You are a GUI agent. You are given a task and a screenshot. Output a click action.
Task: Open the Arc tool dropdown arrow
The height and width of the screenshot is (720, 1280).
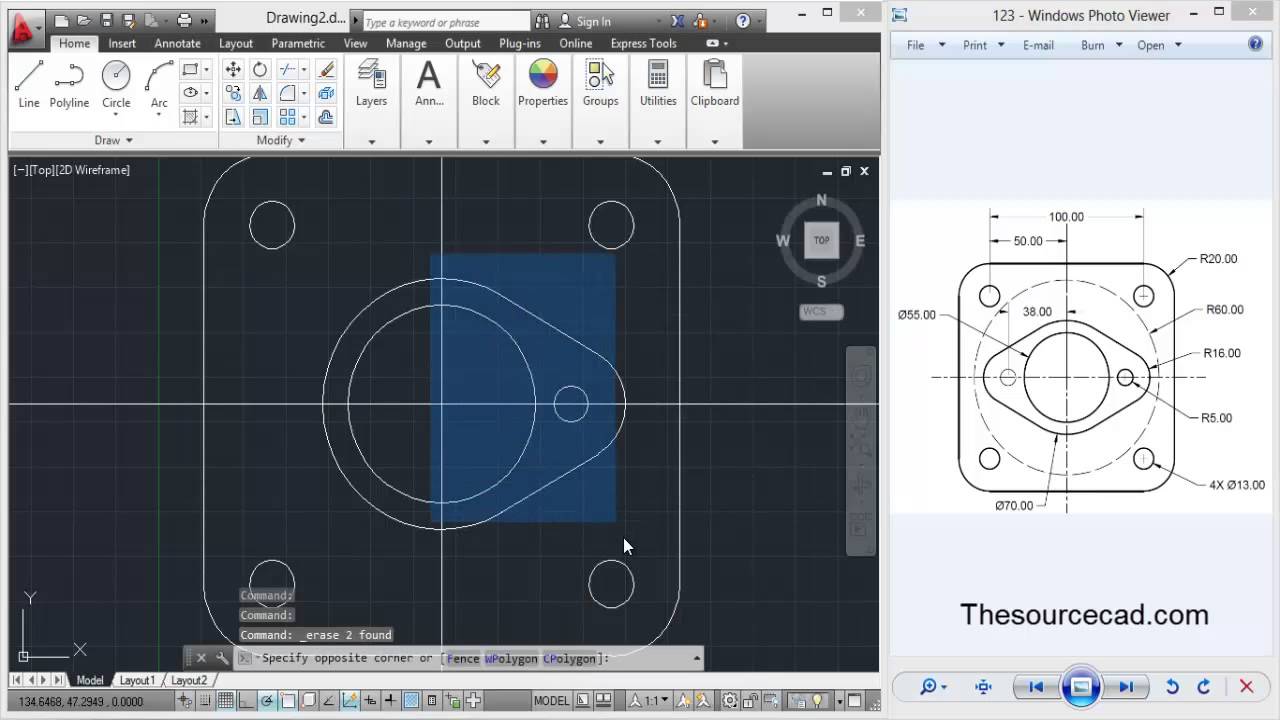coord(159,115)
